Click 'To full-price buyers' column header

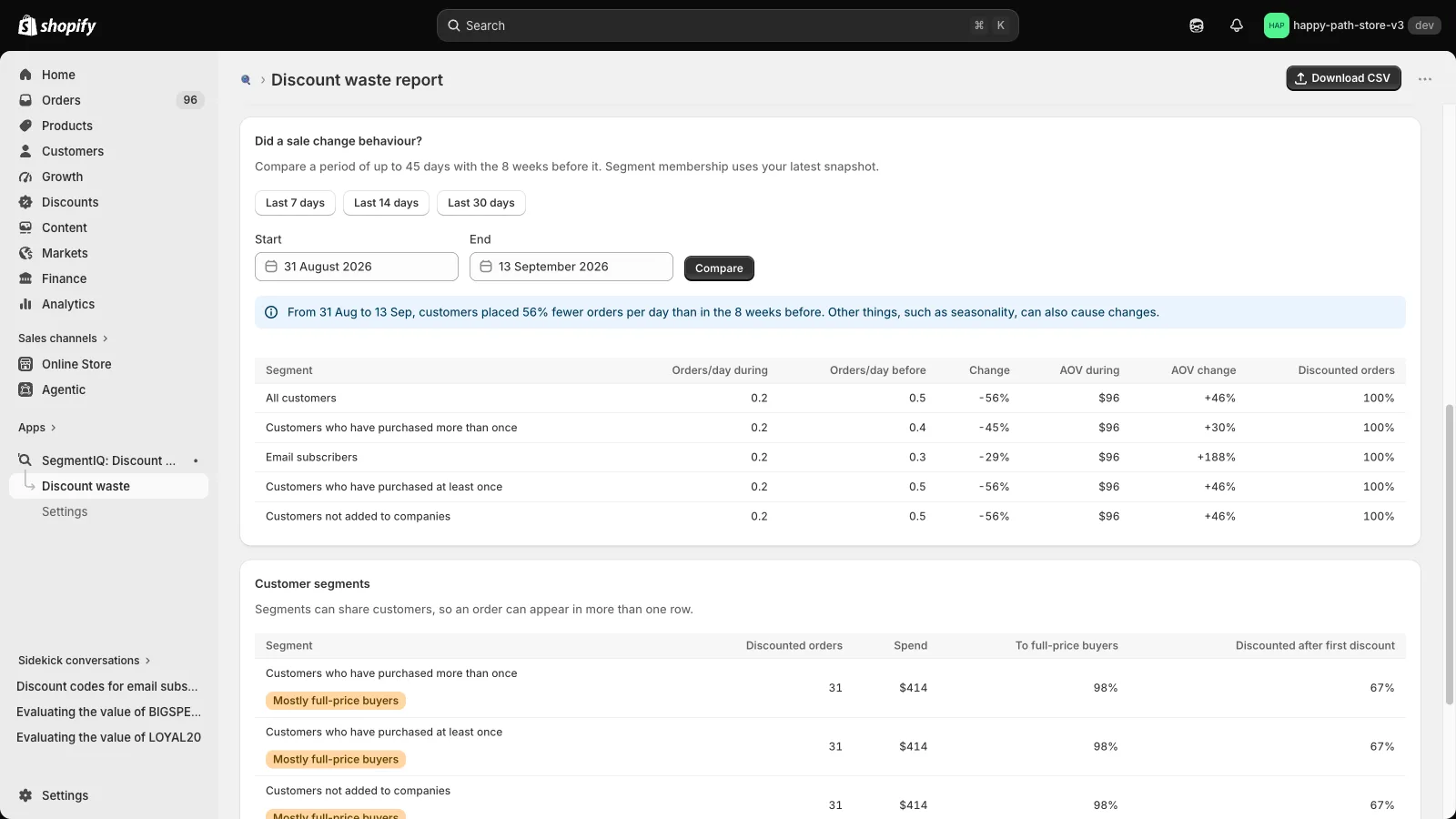point(1067,646)
